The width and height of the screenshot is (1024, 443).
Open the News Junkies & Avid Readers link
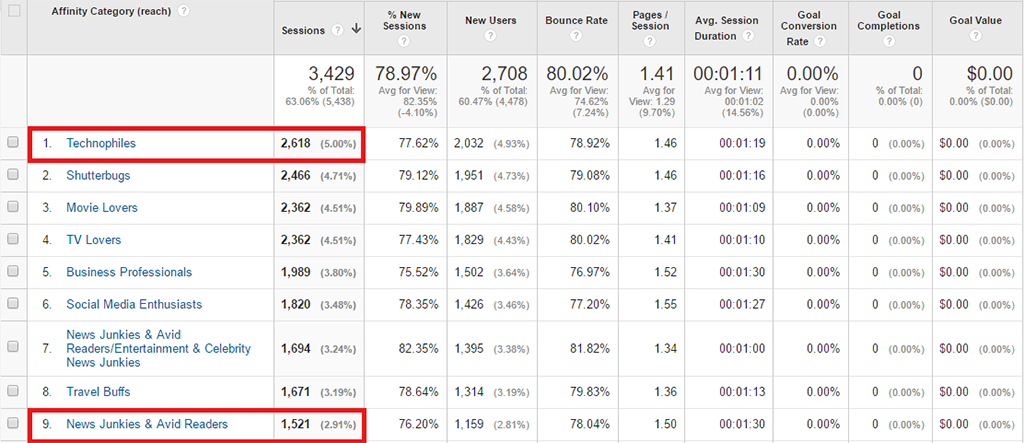point(147,424)
